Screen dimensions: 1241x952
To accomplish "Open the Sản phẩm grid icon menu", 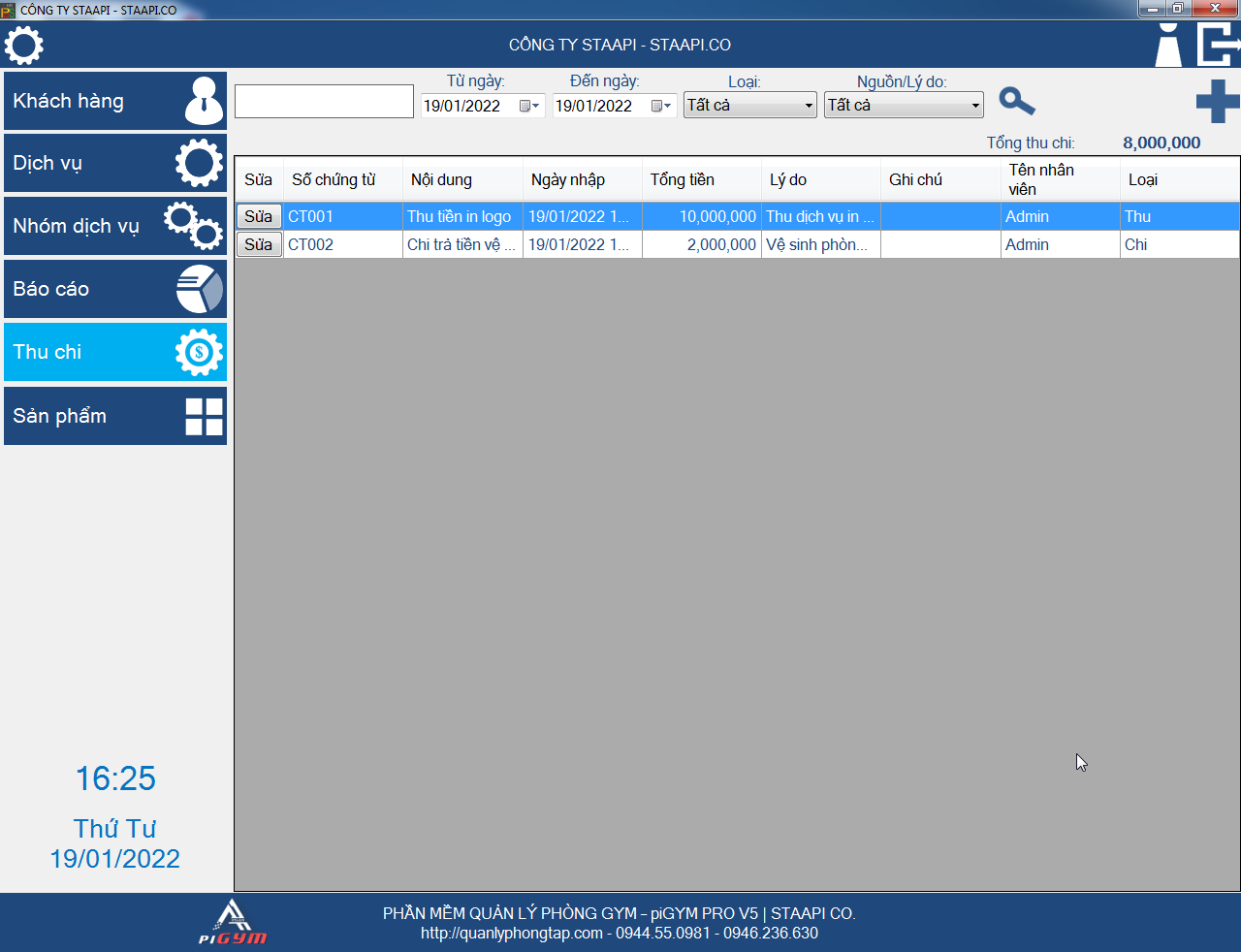I will click(115, 416).
